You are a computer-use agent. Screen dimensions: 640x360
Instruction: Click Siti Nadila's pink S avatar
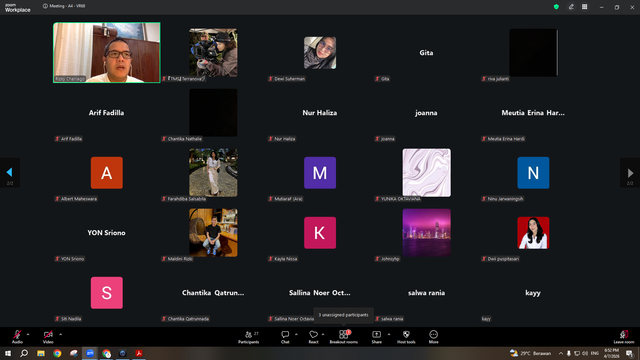click(107, 293)
